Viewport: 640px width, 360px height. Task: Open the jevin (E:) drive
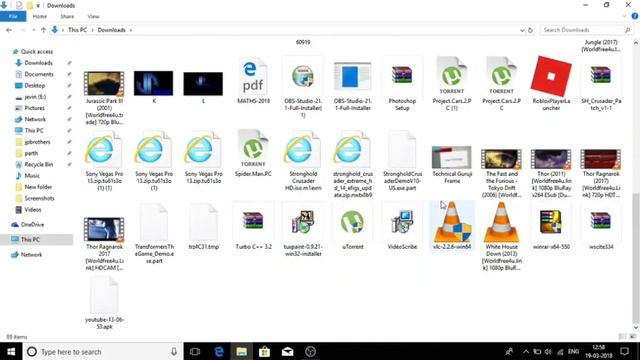[35, 97]
